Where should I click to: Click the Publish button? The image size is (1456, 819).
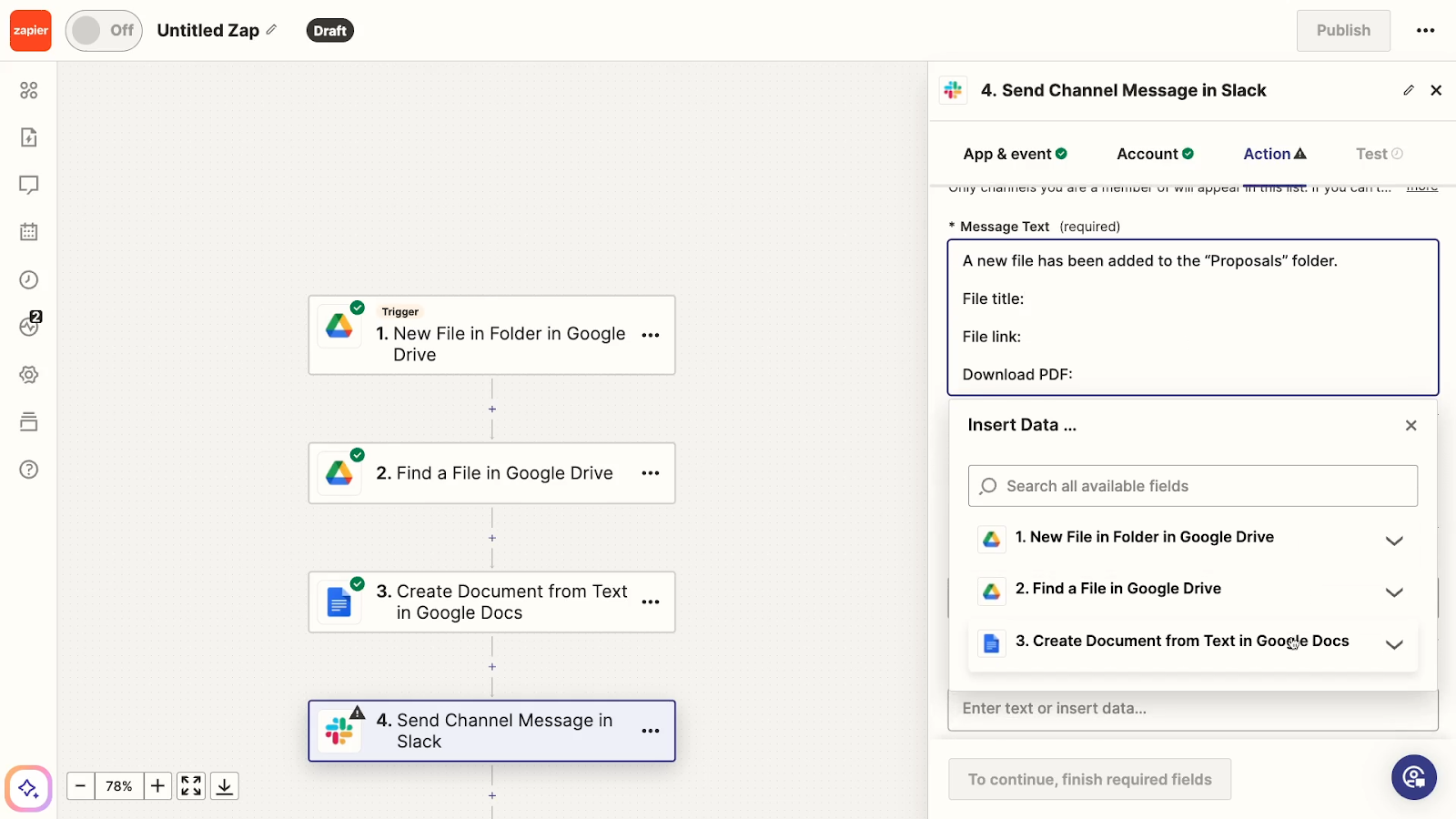[x=1343, y=31]
